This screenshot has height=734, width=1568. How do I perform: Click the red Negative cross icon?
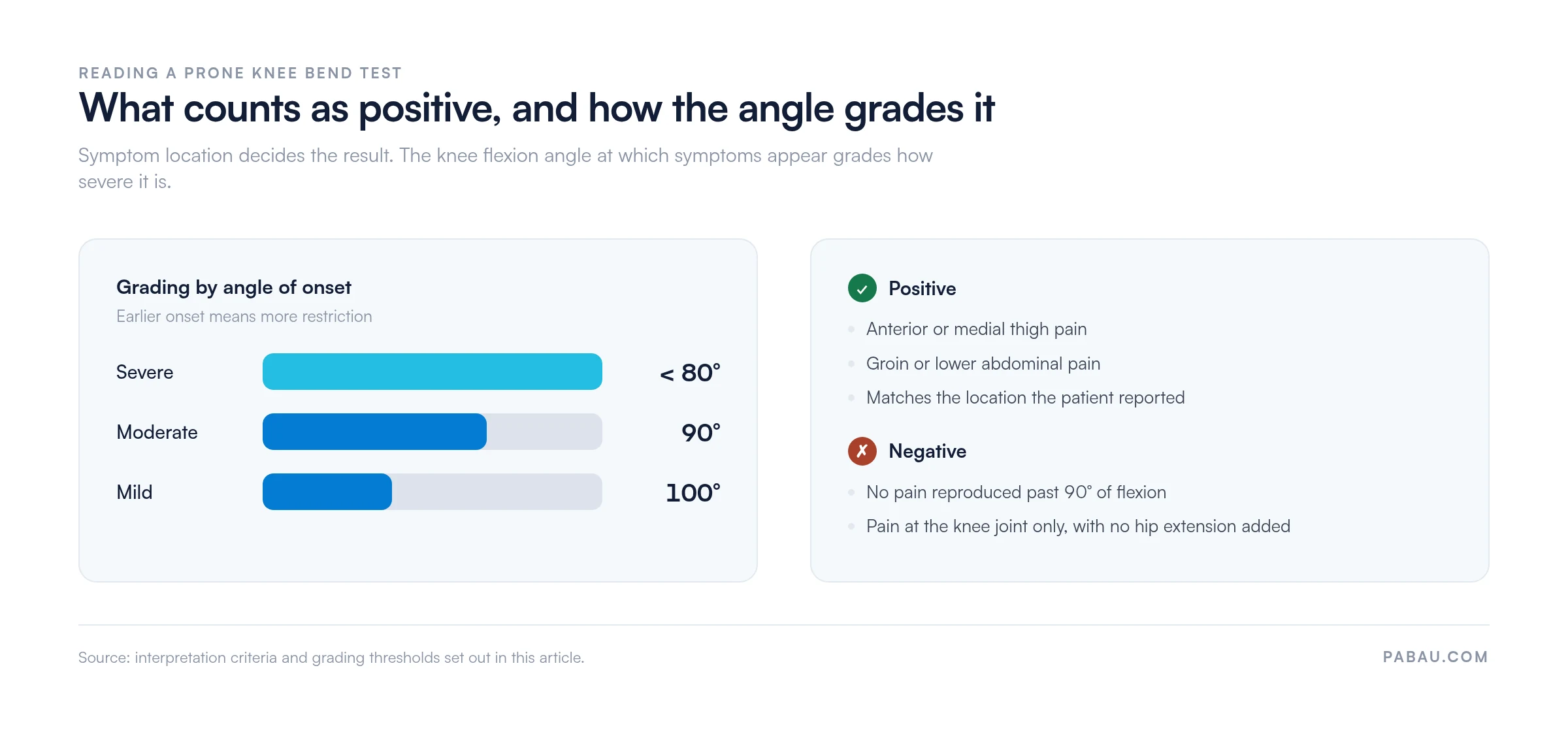click(x=862, y=451)
